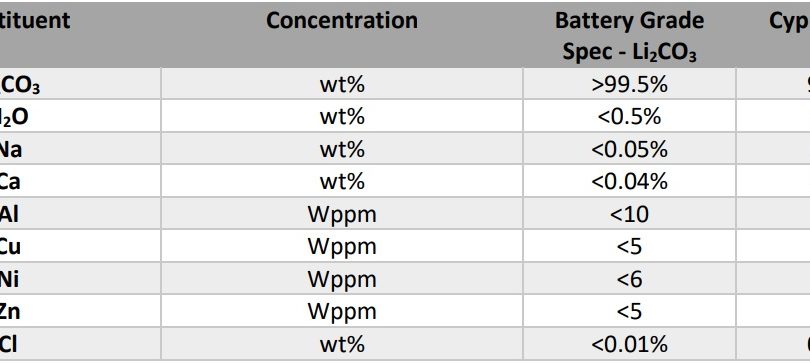Viewport: 810px width, 364px height.
Task: Select the <0.01% spec for Cl
Action: pos(629,344)
